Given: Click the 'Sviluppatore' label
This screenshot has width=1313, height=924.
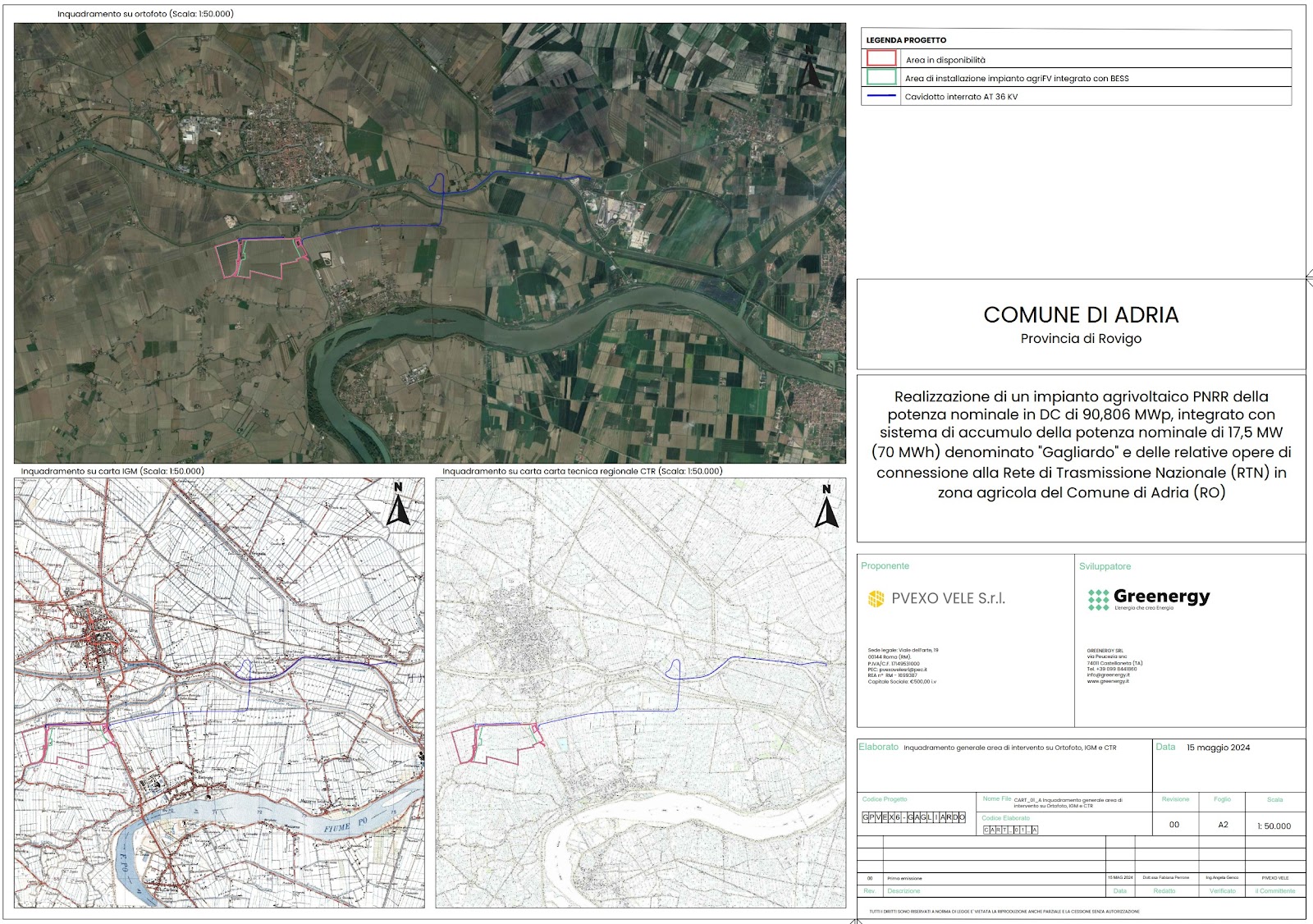Looking at the screenshot, I should coord(1105,566).
